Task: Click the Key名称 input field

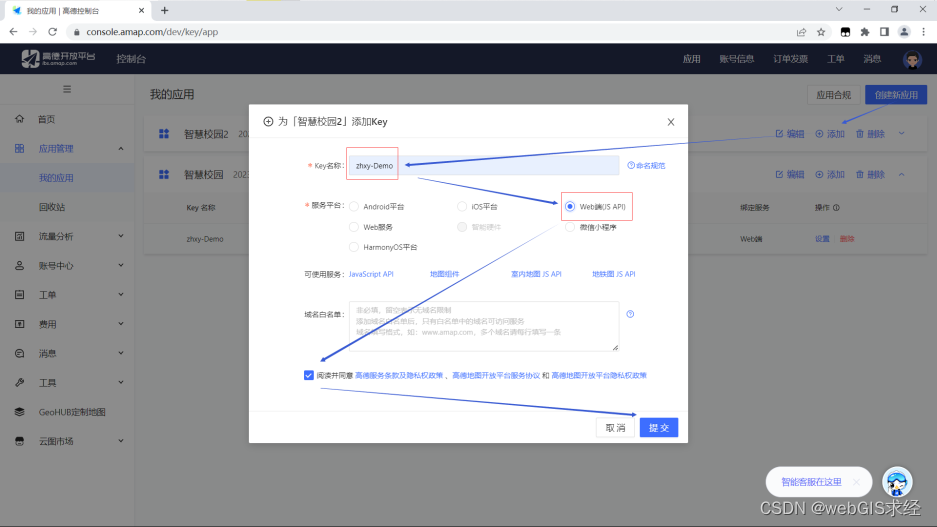Action: (484, 166)
